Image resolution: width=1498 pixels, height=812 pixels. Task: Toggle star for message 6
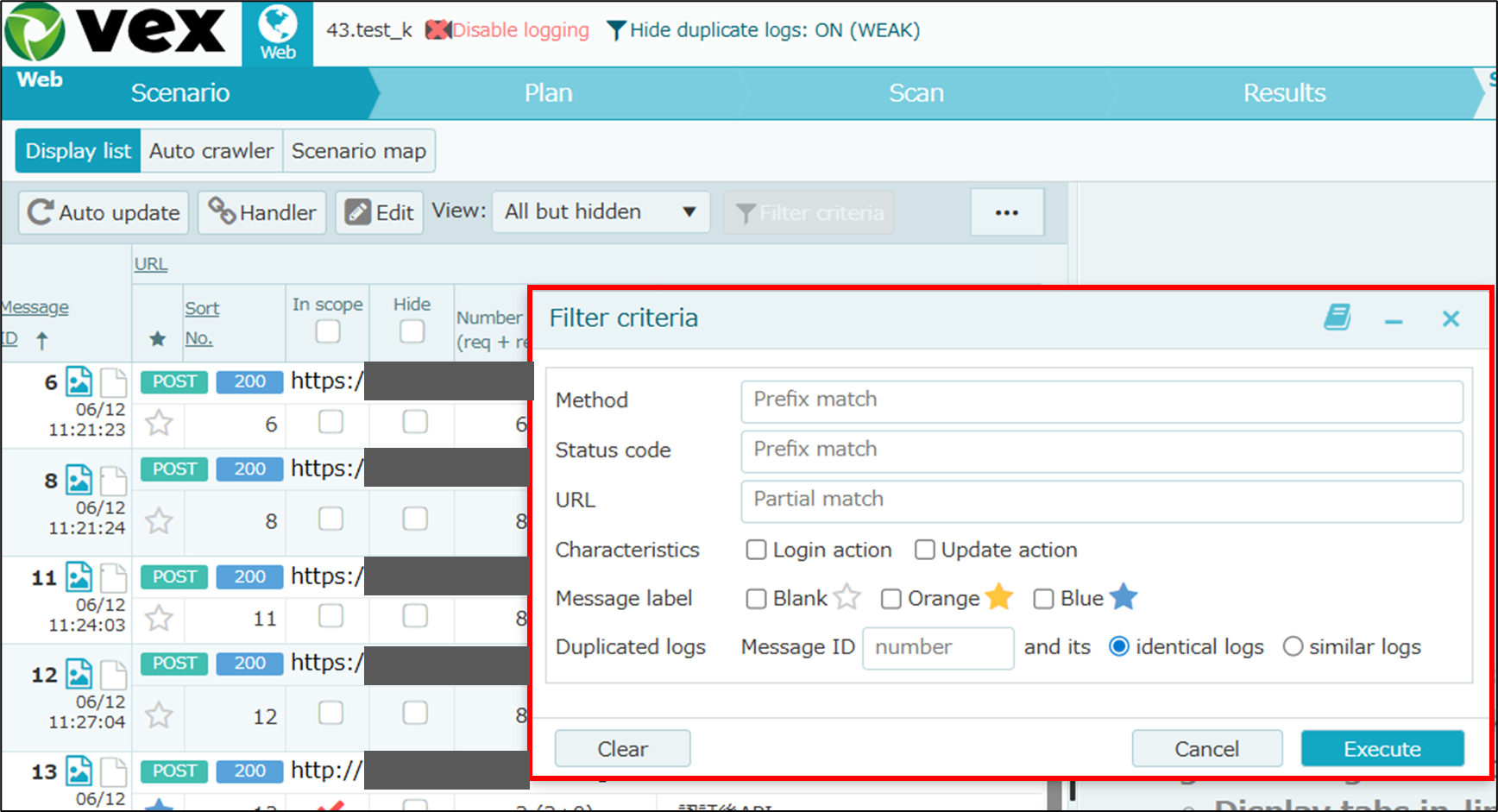[x=159, y=423]
